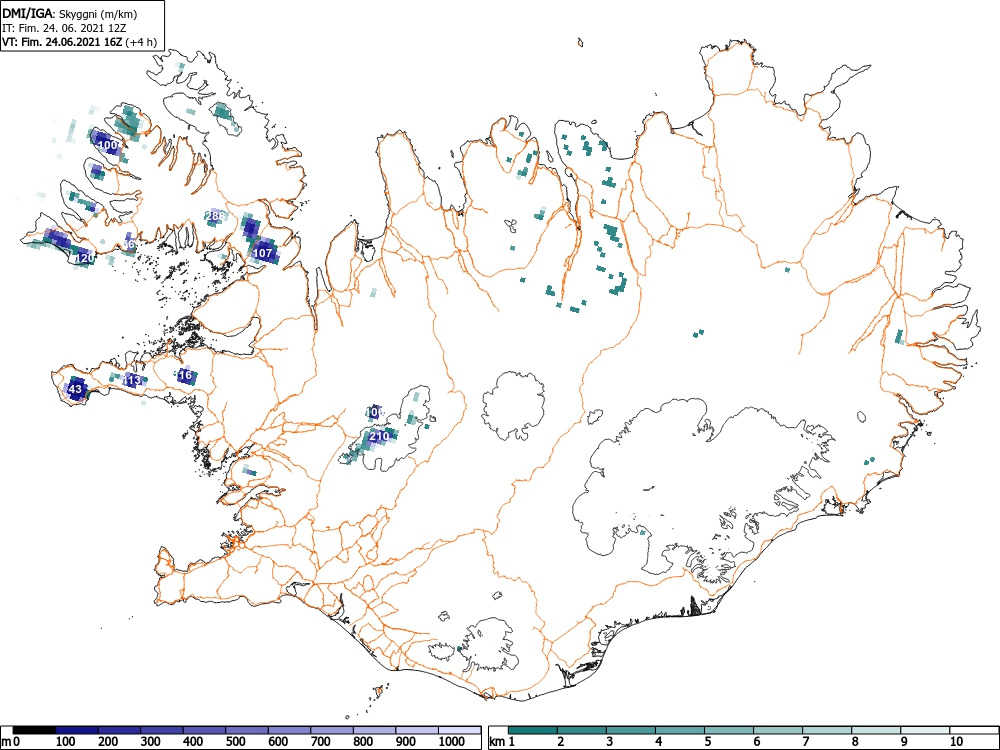This screenshot has height=750, width=1000.
Task: Click the white 9–10 km legend swatch
Action: (x=925, y=730)
